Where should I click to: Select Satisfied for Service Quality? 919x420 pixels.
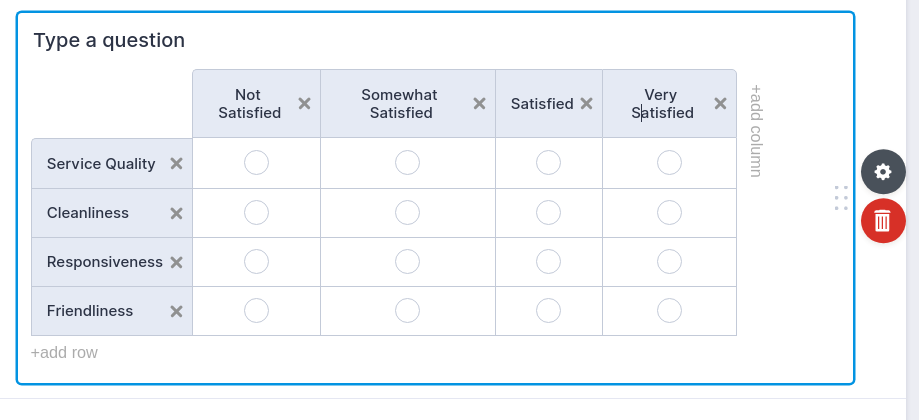(548, 162)
